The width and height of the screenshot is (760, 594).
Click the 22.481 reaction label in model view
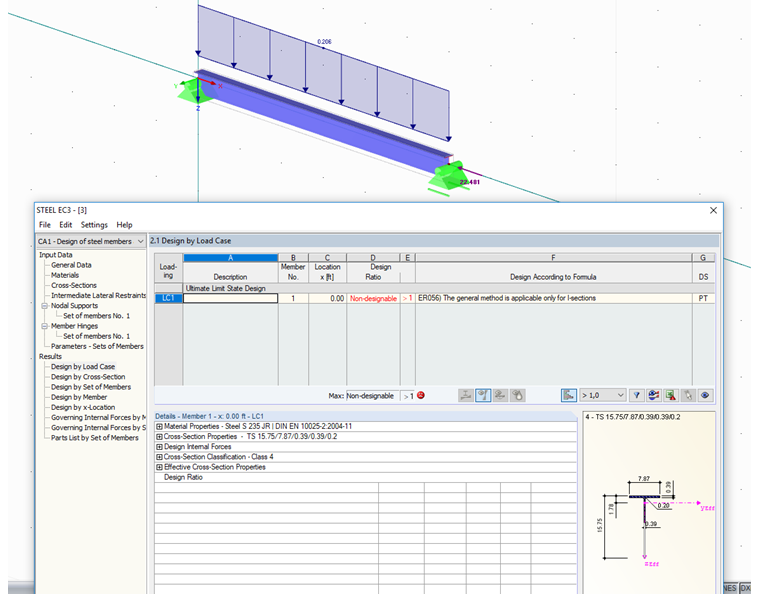[470, 182]
